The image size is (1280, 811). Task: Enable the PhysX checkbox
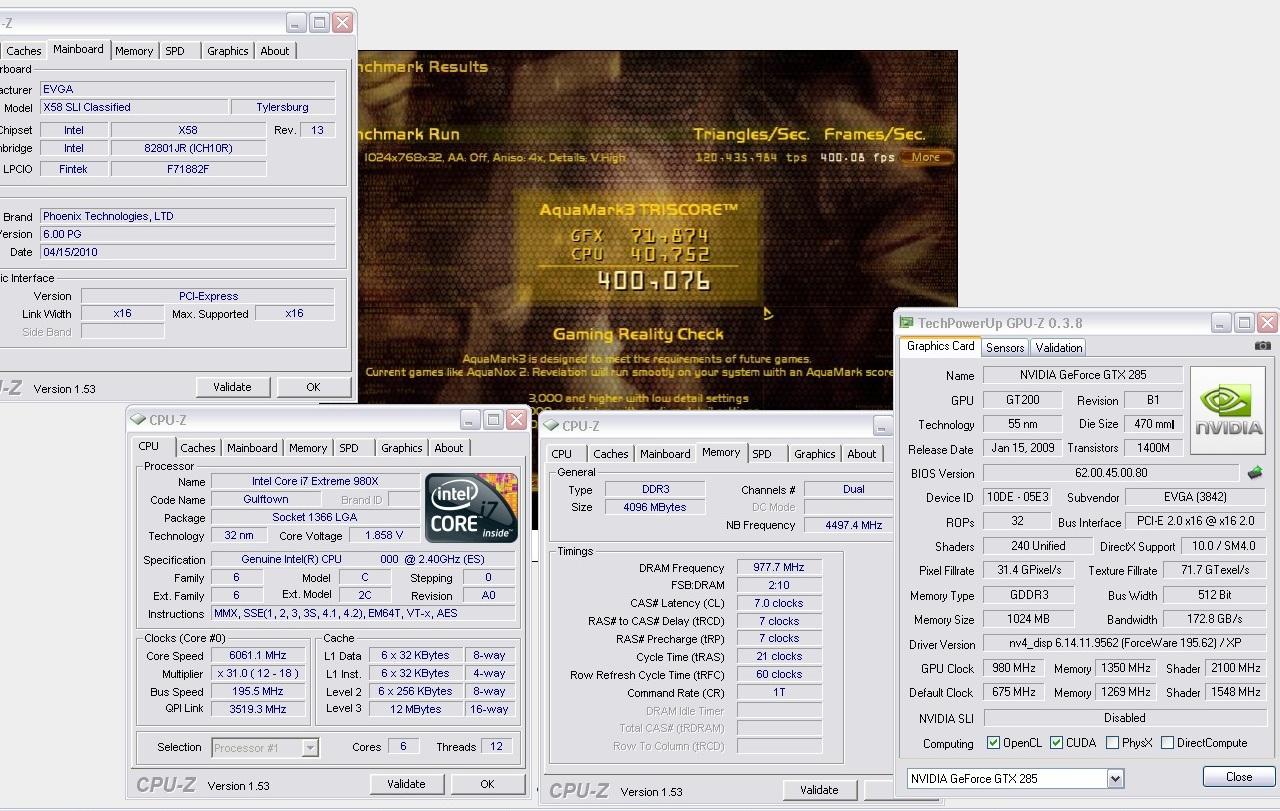pyautogui.click(x=1112, y=743)
